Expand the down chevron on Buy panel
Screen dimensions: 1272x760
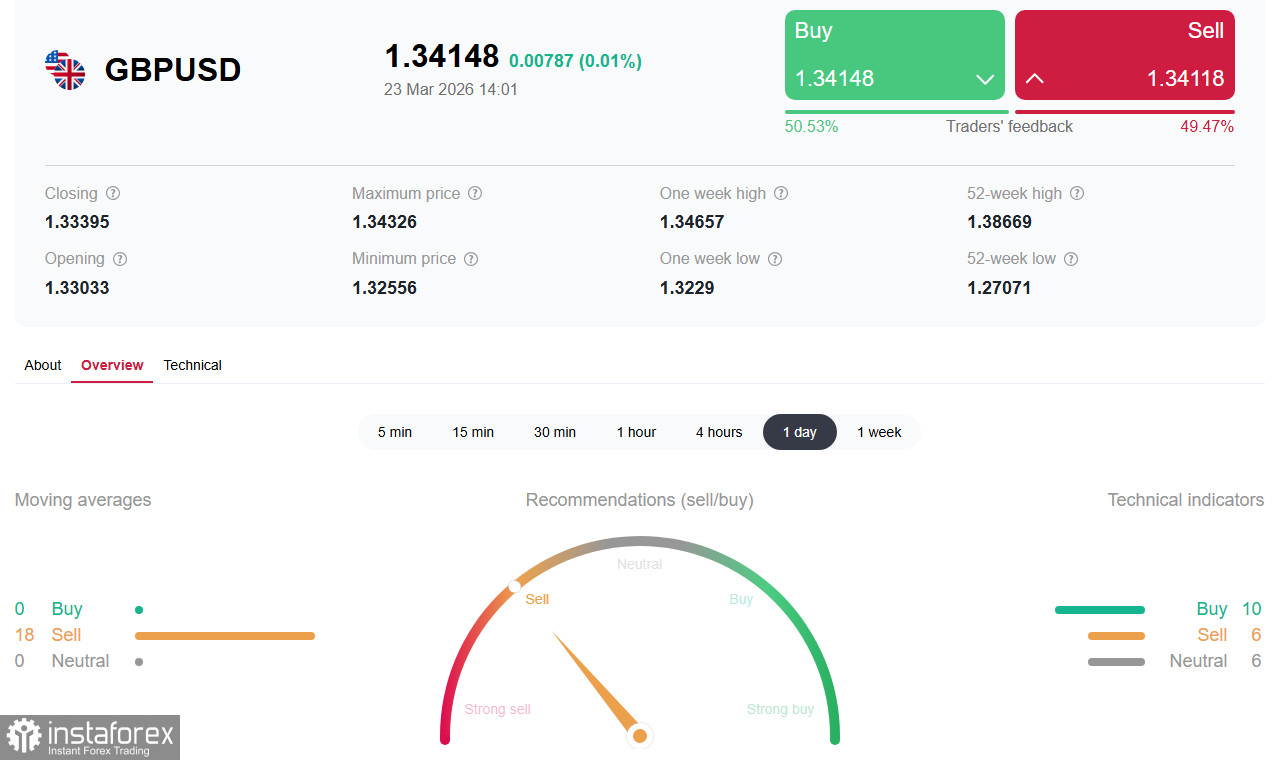coord(985,79)
